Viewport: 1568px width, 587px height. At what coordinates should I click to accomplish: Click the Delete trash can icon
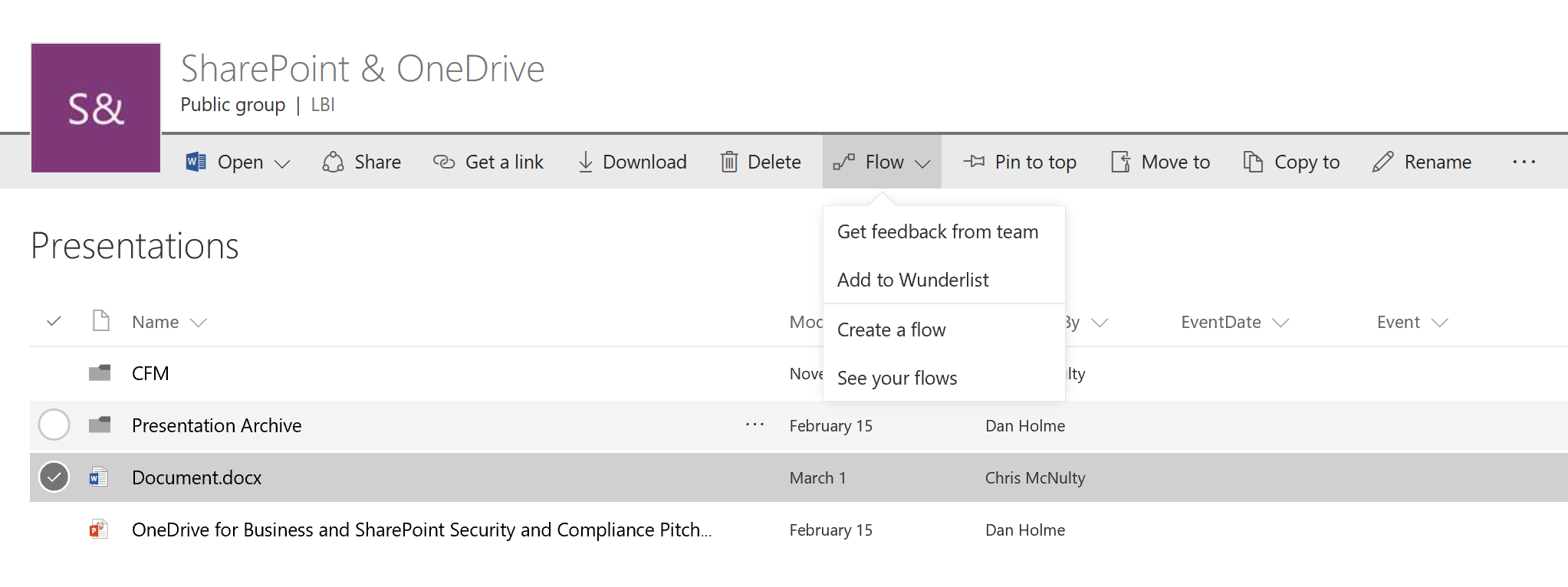(x=729, y=162)
